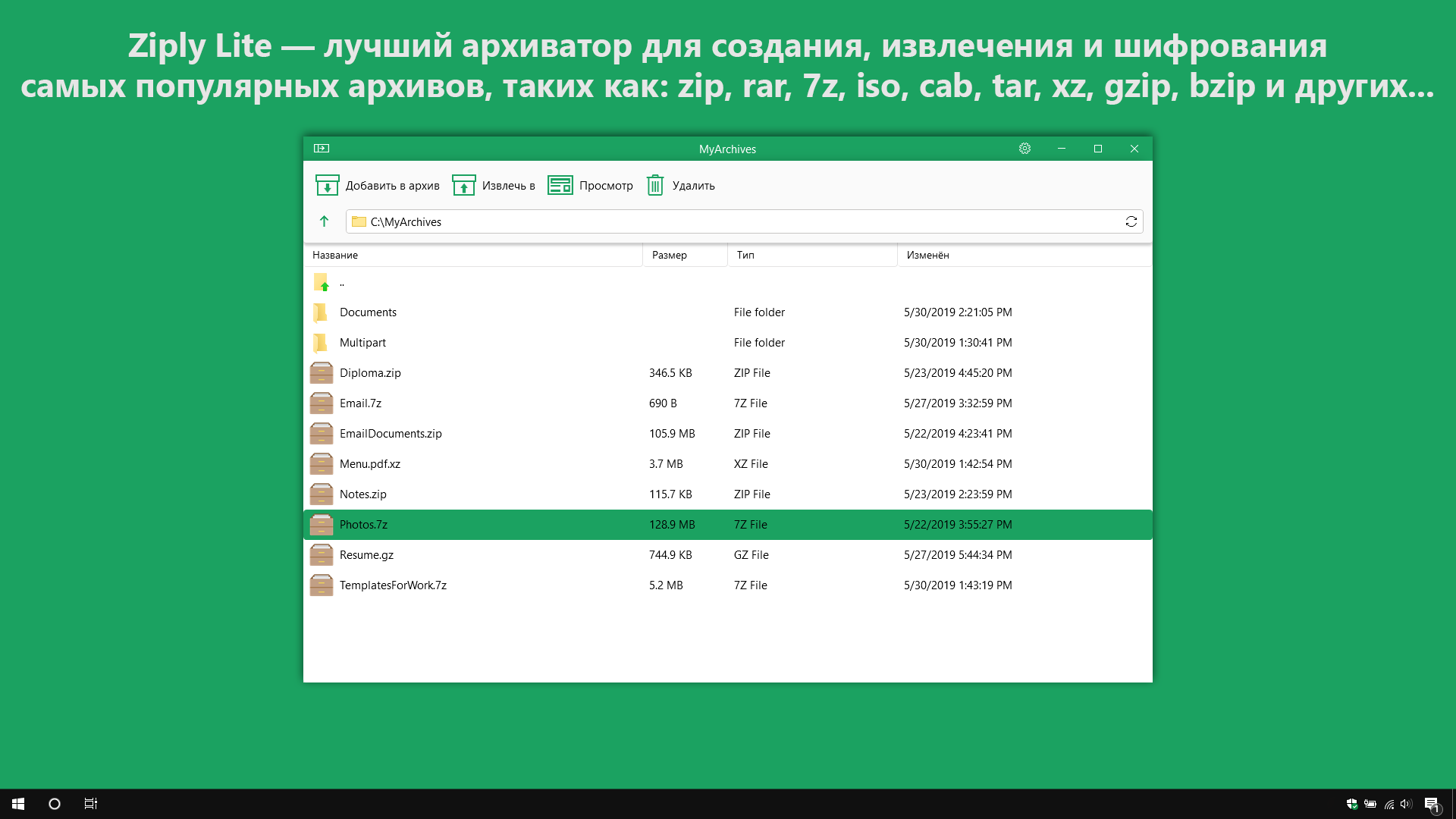
Task: Open Cortana search circle on taskbar
Action: [x=55, y=804]
